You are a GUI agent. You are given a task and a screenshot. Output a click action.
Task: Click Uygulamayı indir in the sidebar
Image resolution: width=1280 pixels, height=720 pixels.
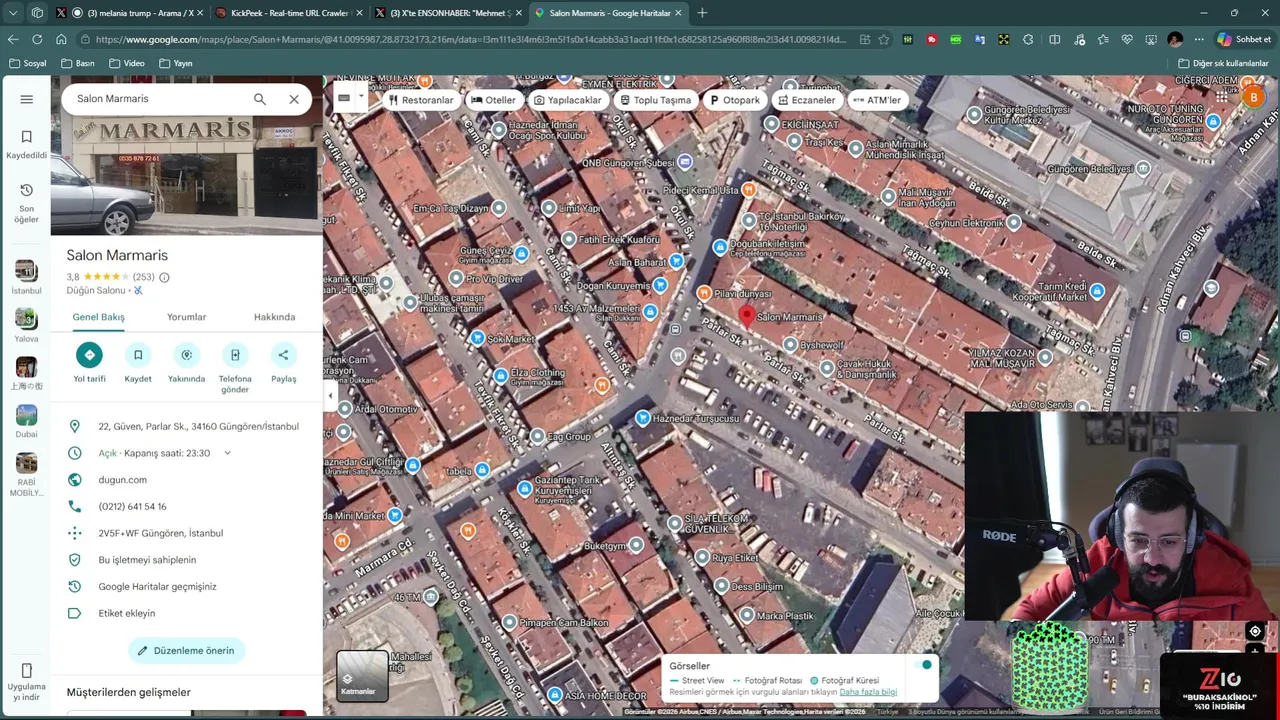coord(27,684)
